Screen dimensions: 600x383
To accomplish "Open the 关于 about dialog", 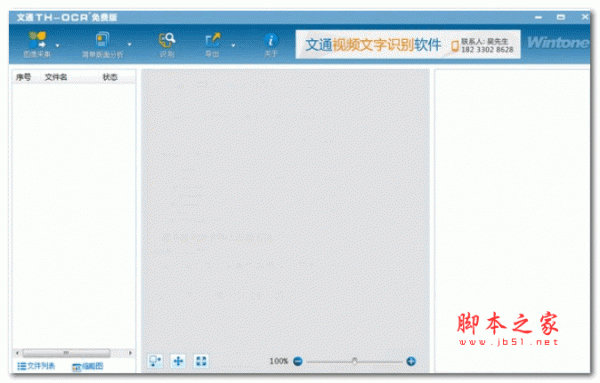I will point(271,45).
